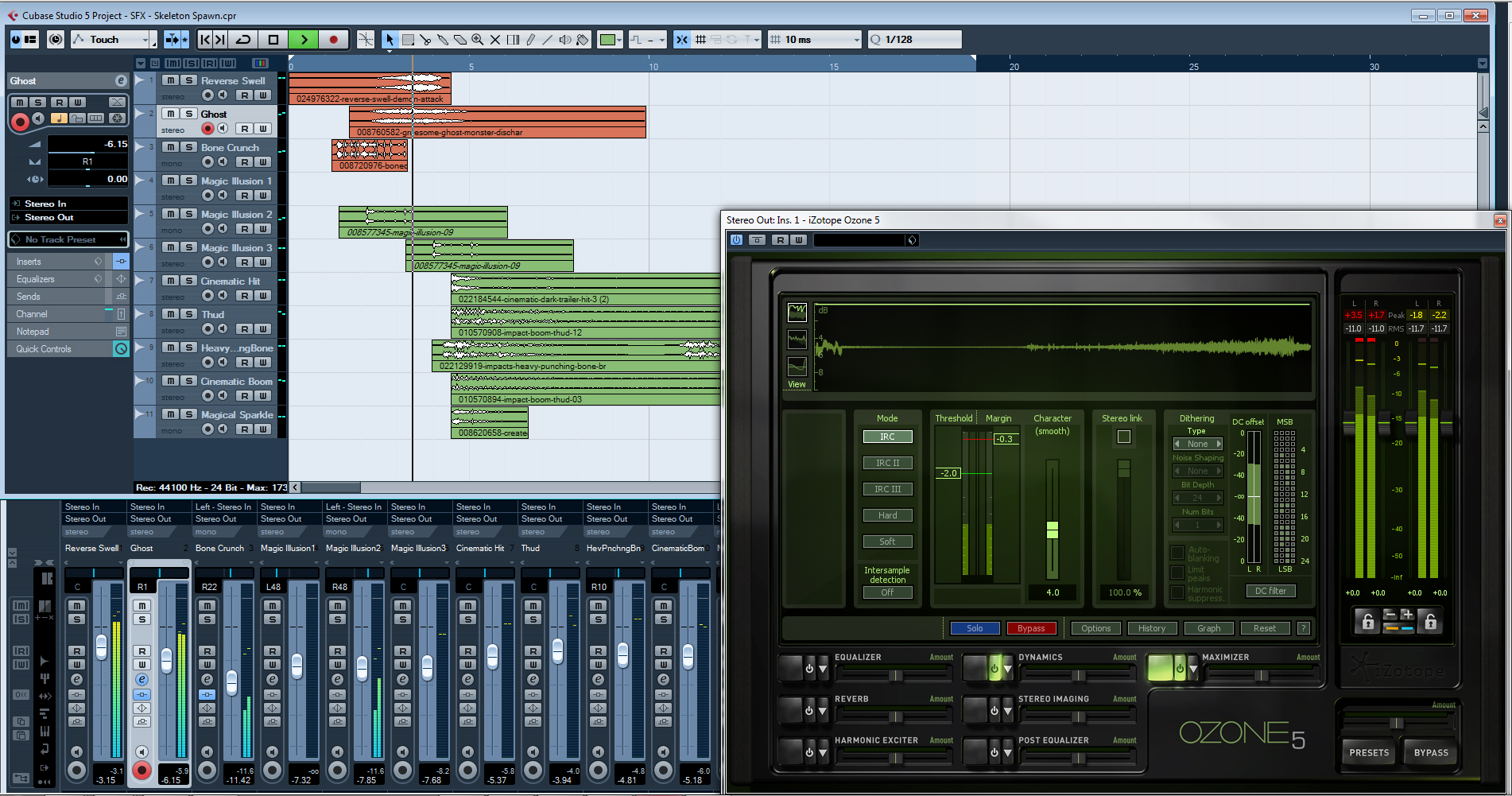Go to next marker in transport

tap(220, 40)
